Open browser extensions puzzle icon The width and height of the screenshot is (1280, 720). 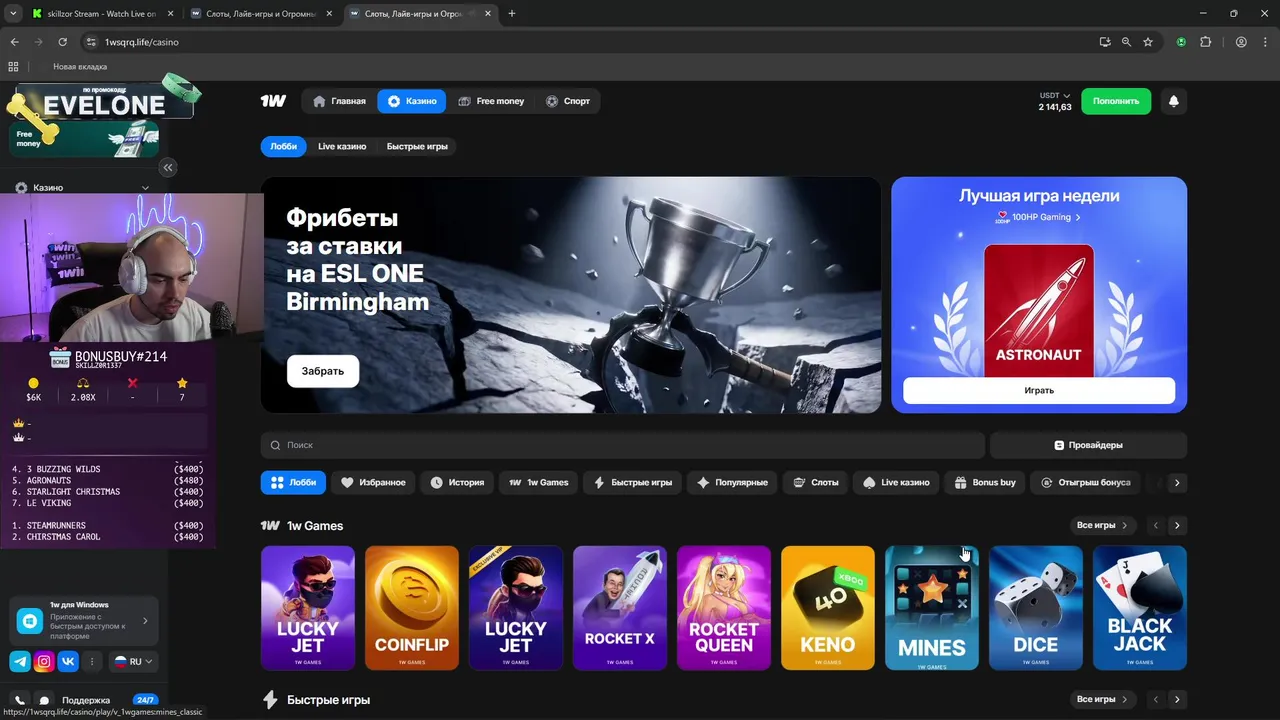[1205, 42]
